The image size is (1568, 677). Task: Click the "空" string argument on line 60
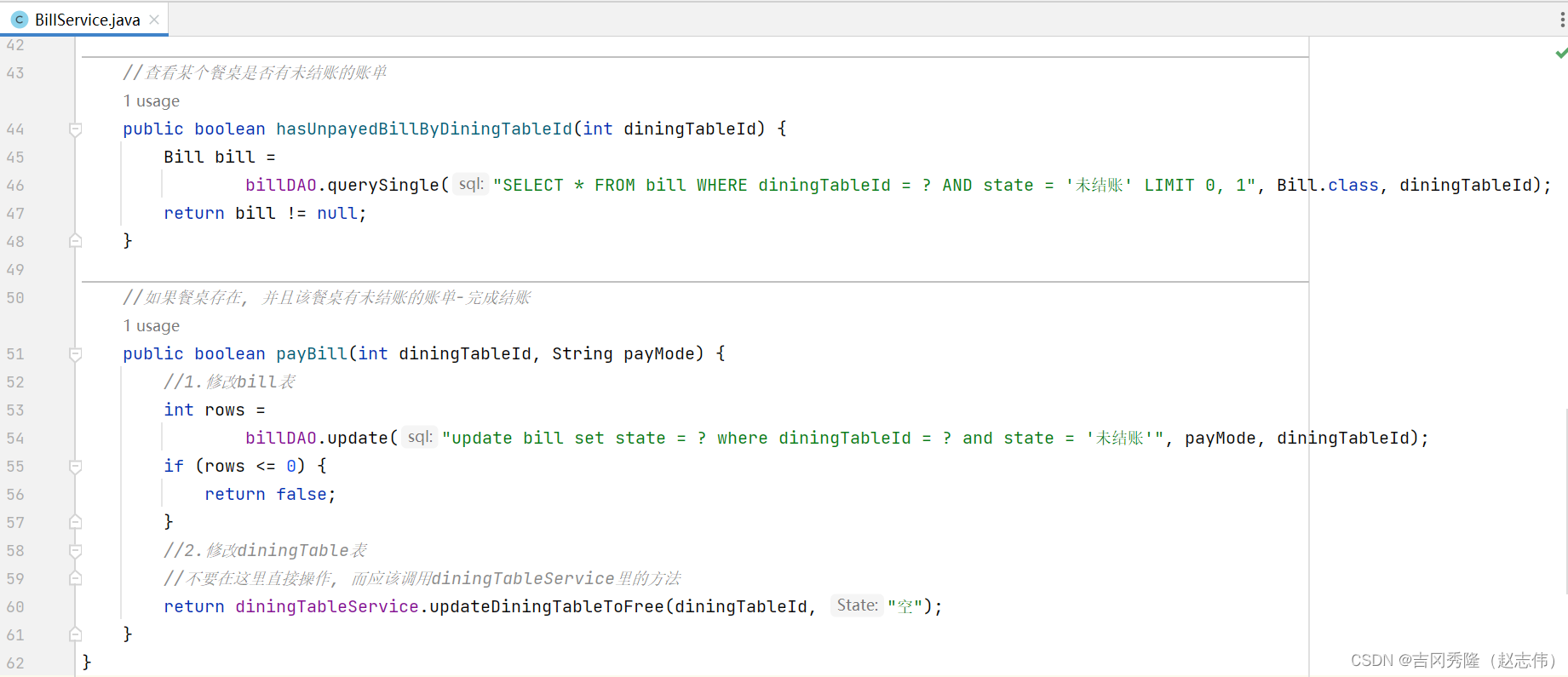point(905,606)
